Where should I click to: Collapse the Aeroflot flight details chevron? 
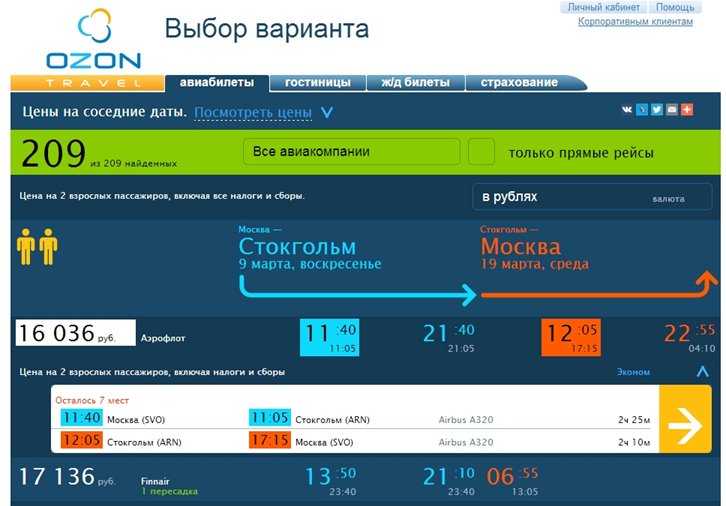702,371
